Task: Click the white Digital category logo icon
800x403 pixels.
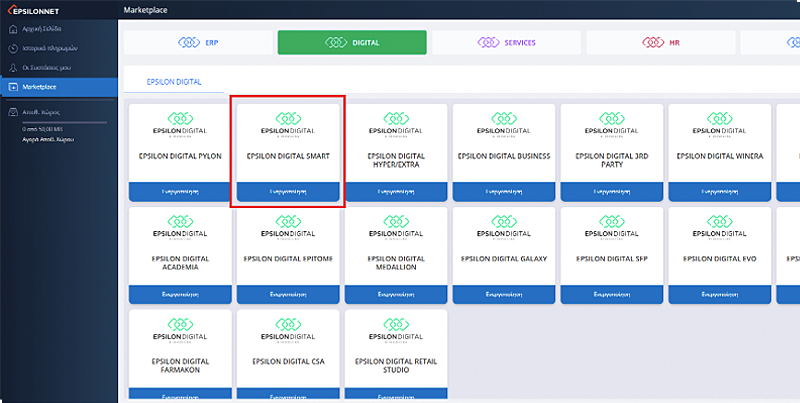Action: (336, 42)
